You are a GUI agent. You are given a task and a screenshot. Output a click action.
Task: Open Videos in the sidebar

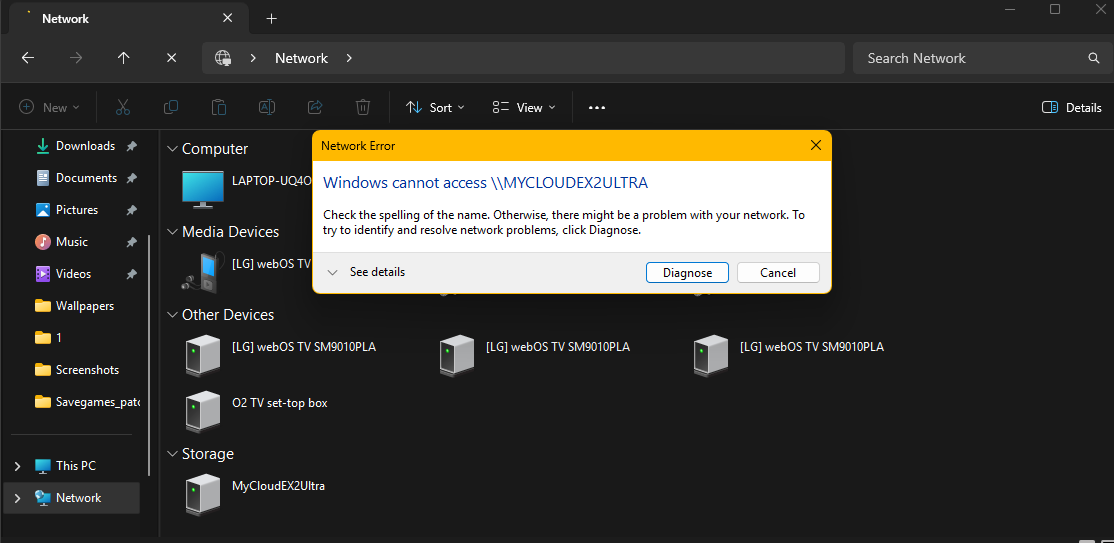(73, 274)
